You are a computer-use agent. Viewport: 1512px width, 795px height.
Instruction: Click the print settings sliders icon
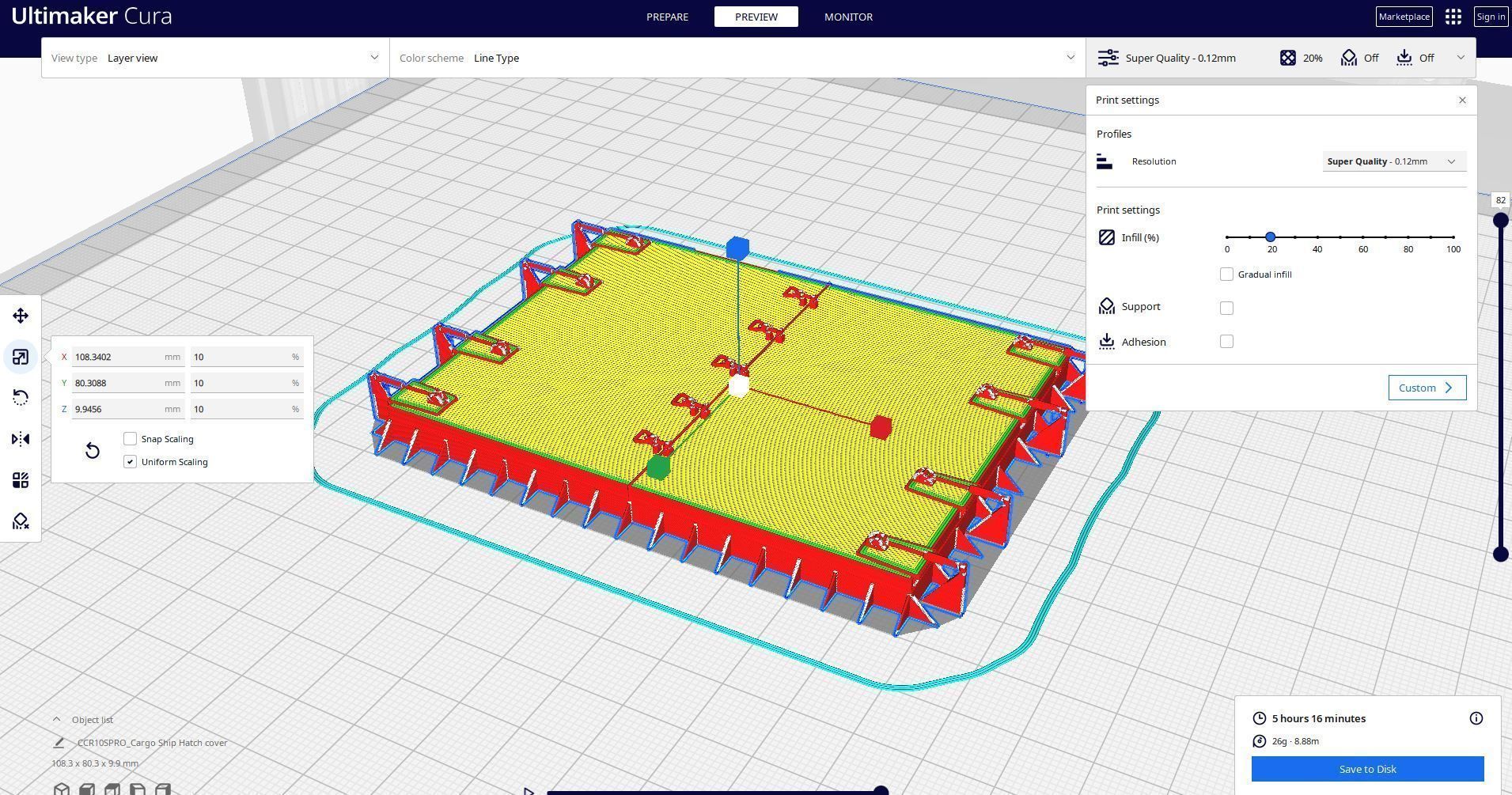point(1108,58)
